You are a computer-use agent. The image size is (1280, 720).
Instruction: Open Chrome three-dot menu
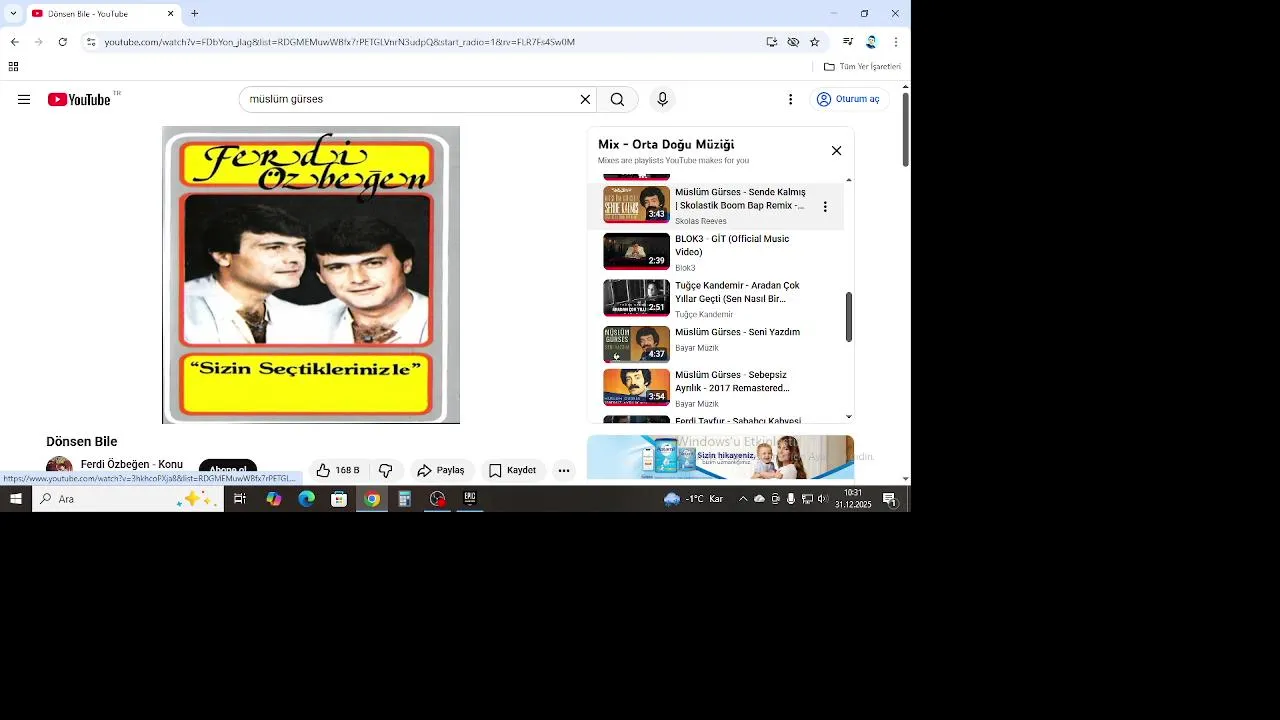tap(895, 42)
